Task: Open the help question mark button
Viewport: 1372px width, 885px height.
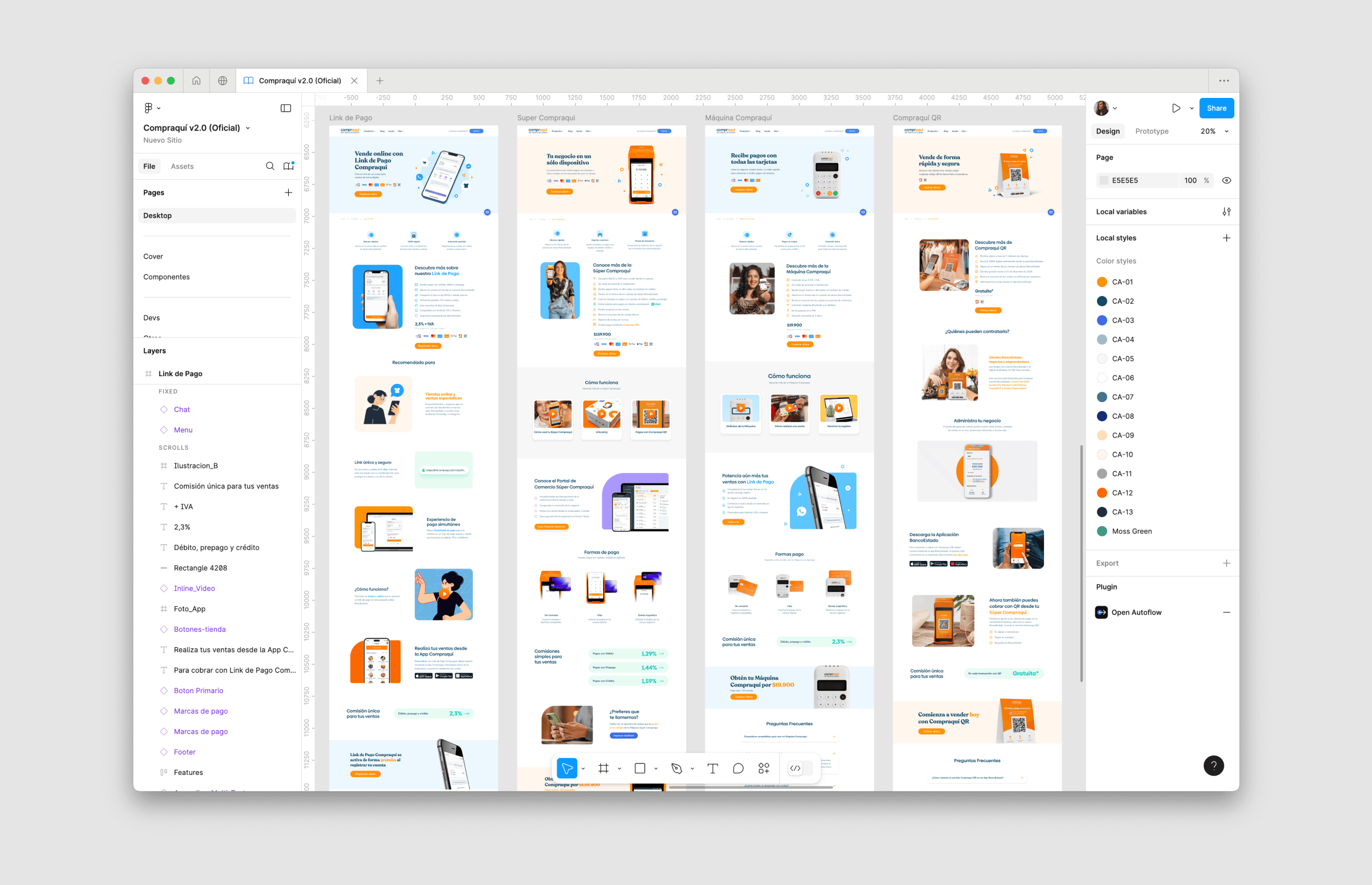Action: (1214, 766)
